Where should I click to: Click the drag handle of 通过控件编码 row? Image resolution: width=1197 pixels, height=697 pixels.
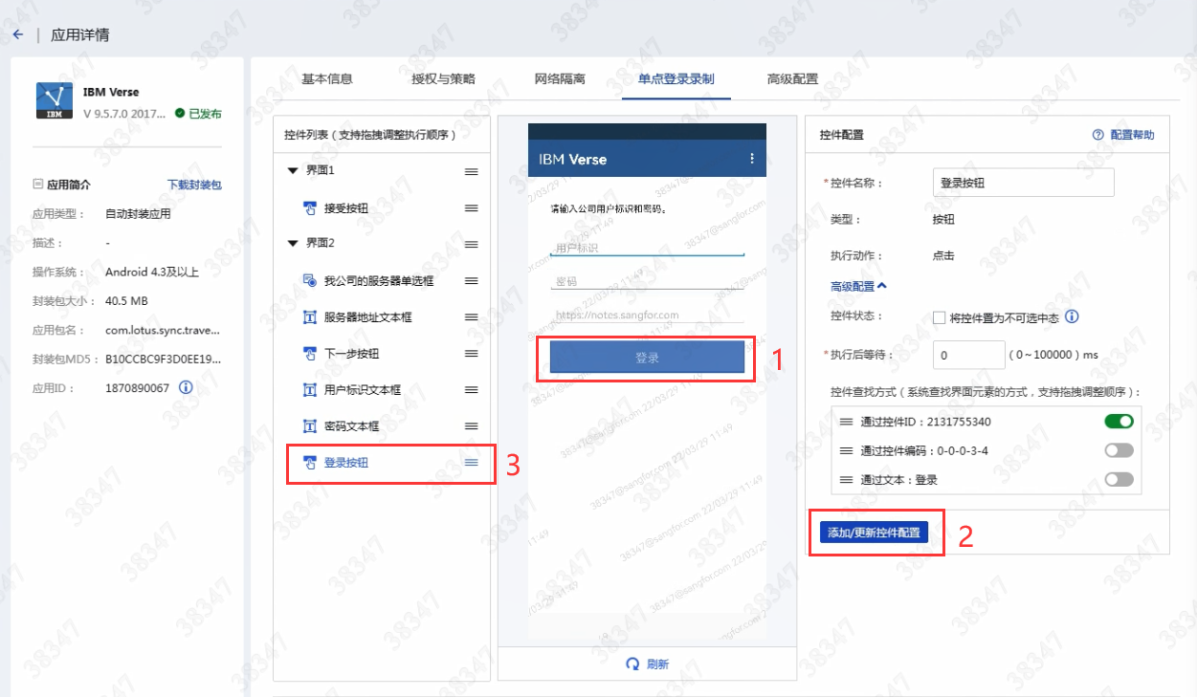[846, 451]
